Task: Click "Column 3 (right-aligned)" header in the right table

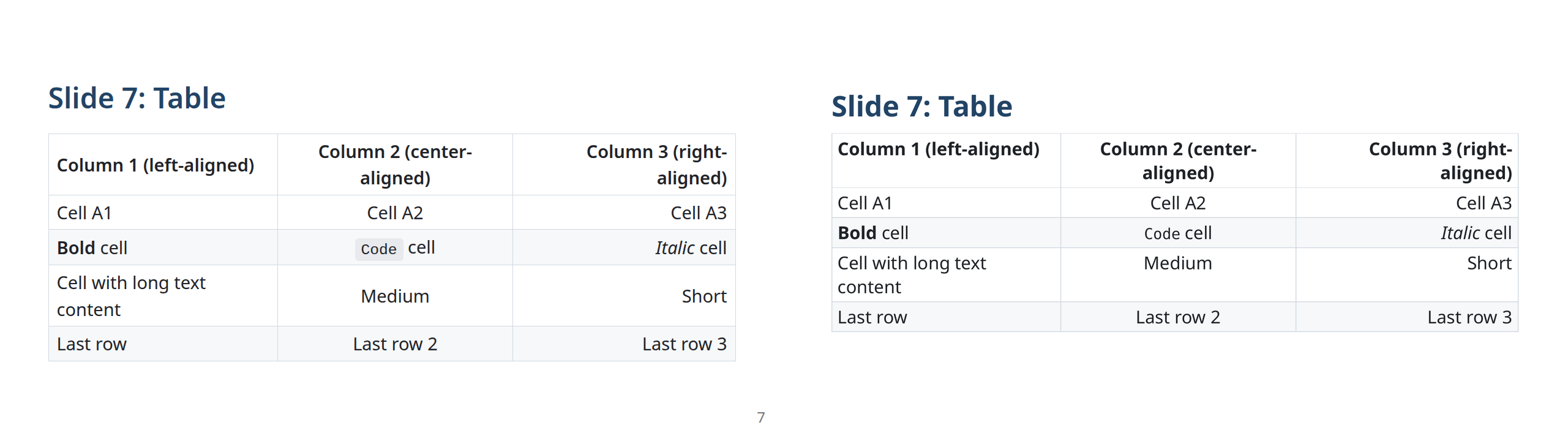Action: click(x=1440, y=161)
